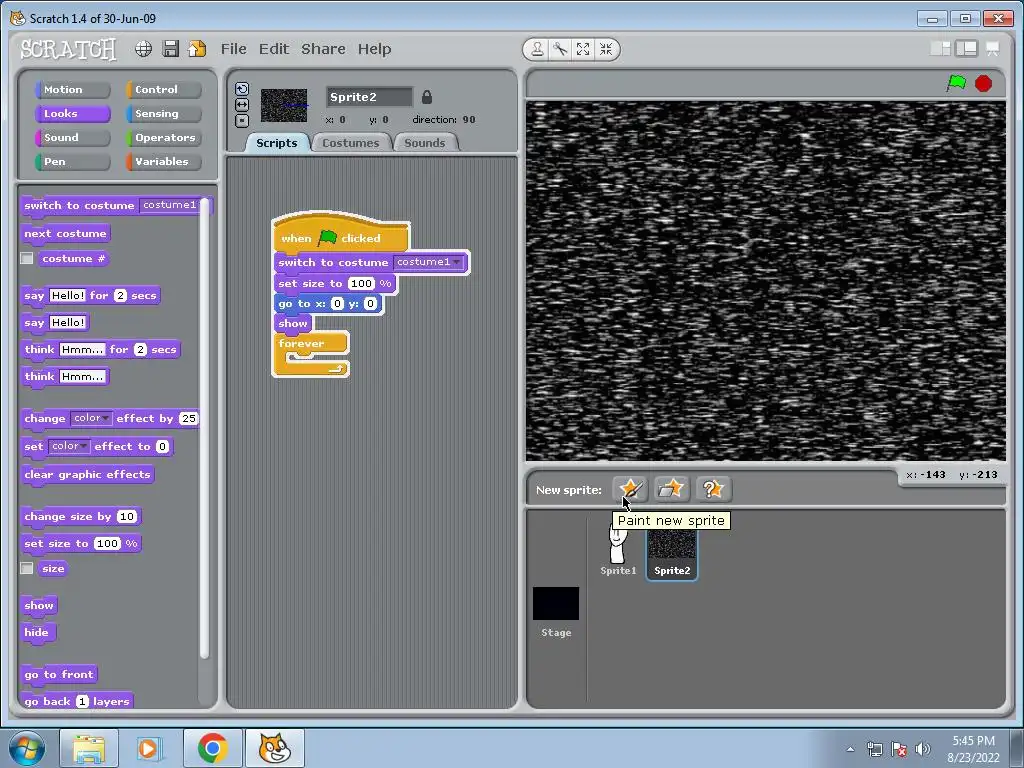Save project with floppy disk icon
This screenshot has height=768, width=1024.
tap(170, 49)
